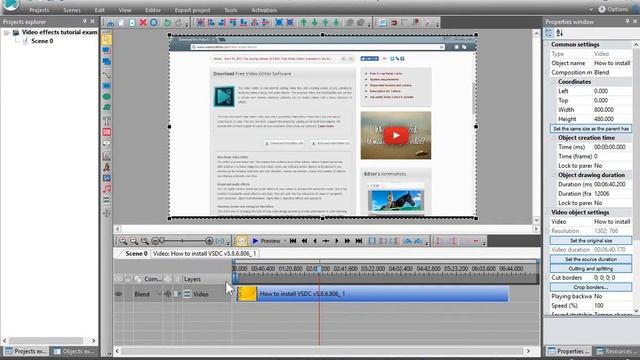Select the line drawing tool
This screenshot has width=640, height=360.
(x=107, y=75)
